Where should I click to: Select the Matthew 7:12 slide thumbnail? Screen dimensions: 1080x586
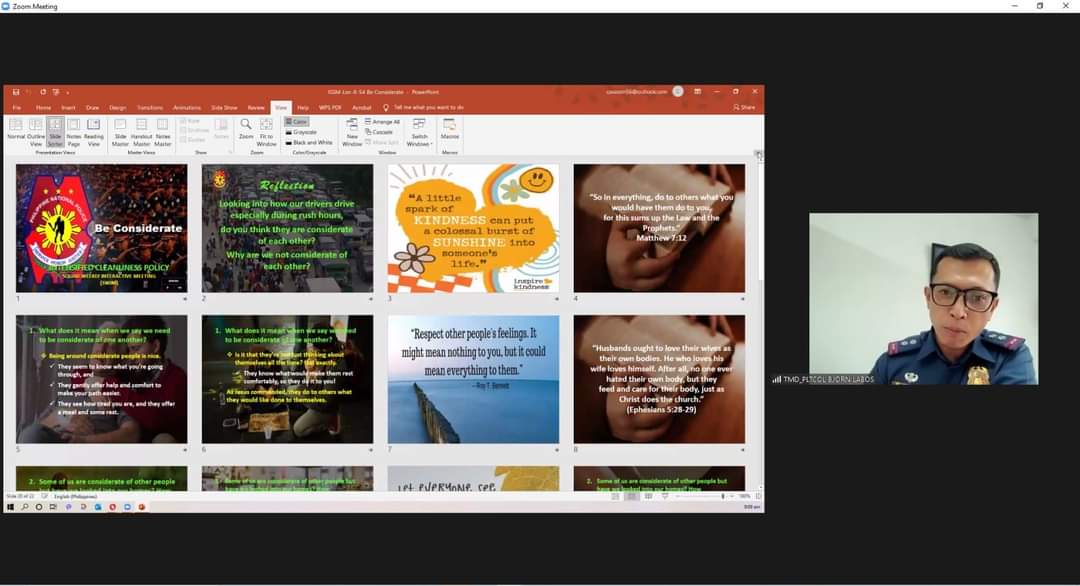(x=659, y=228)
